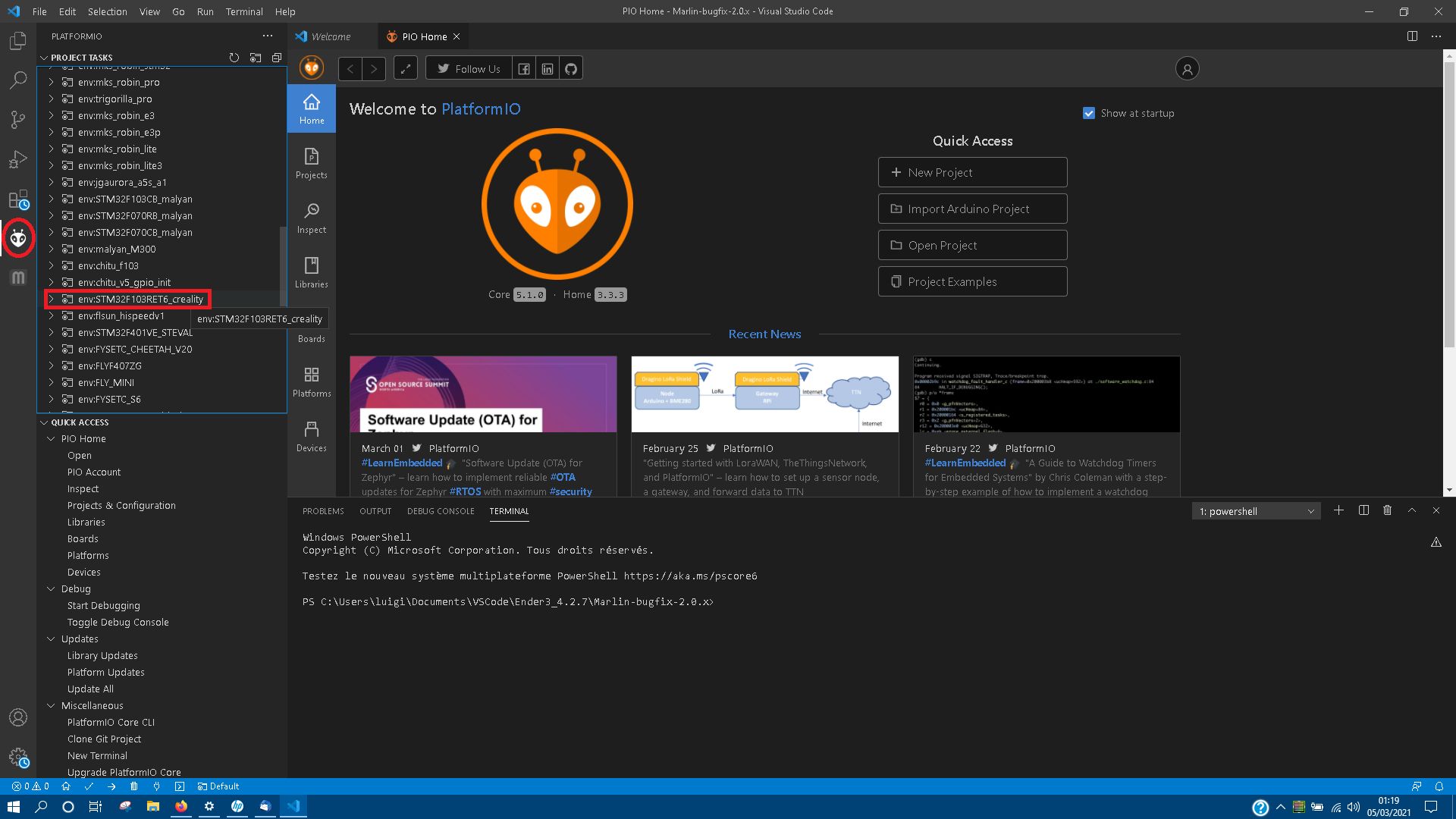This screenshot has width=1456, height=819.
Task: Open the Libraries section in PIO sidebar
Action: 311,272
